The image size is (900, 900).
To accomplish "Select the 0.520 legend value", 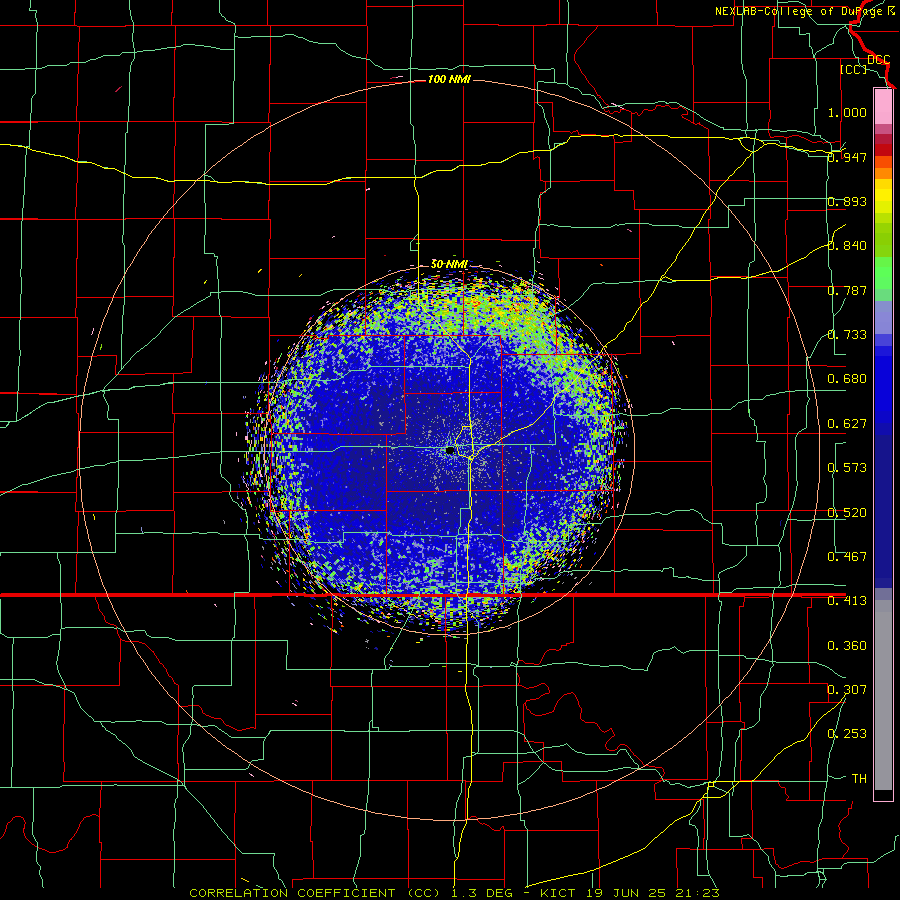I will pos(847,513).
